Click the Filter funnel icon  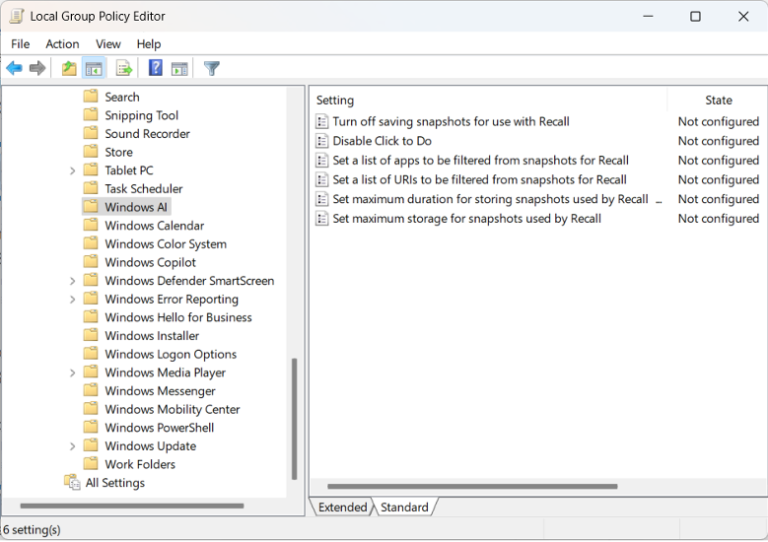pos(212,68)
